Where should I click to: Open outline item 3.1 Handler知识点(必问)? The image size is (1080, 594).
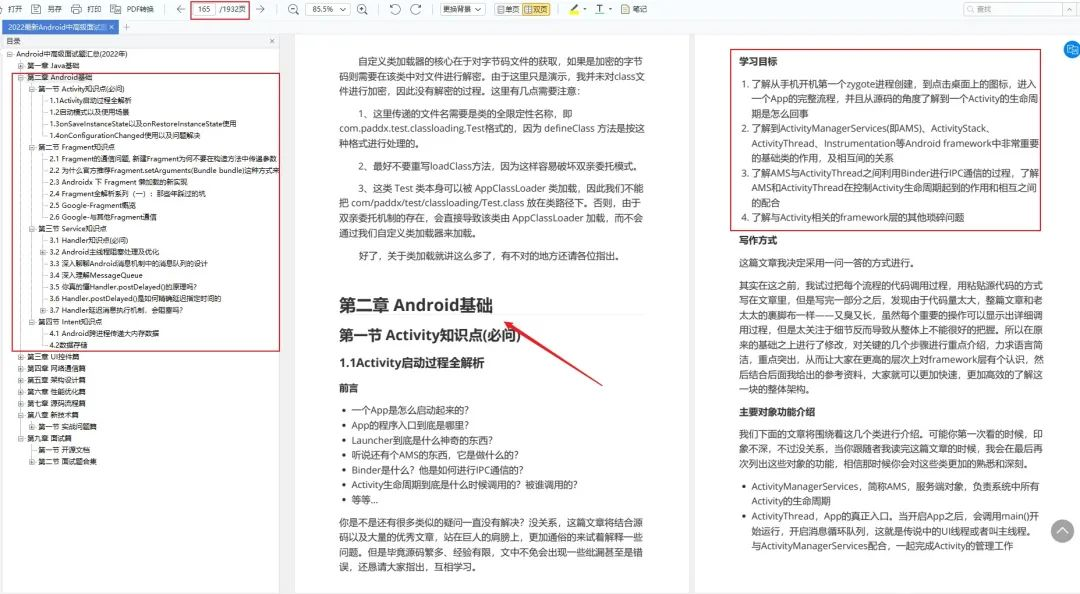point(89,240)
